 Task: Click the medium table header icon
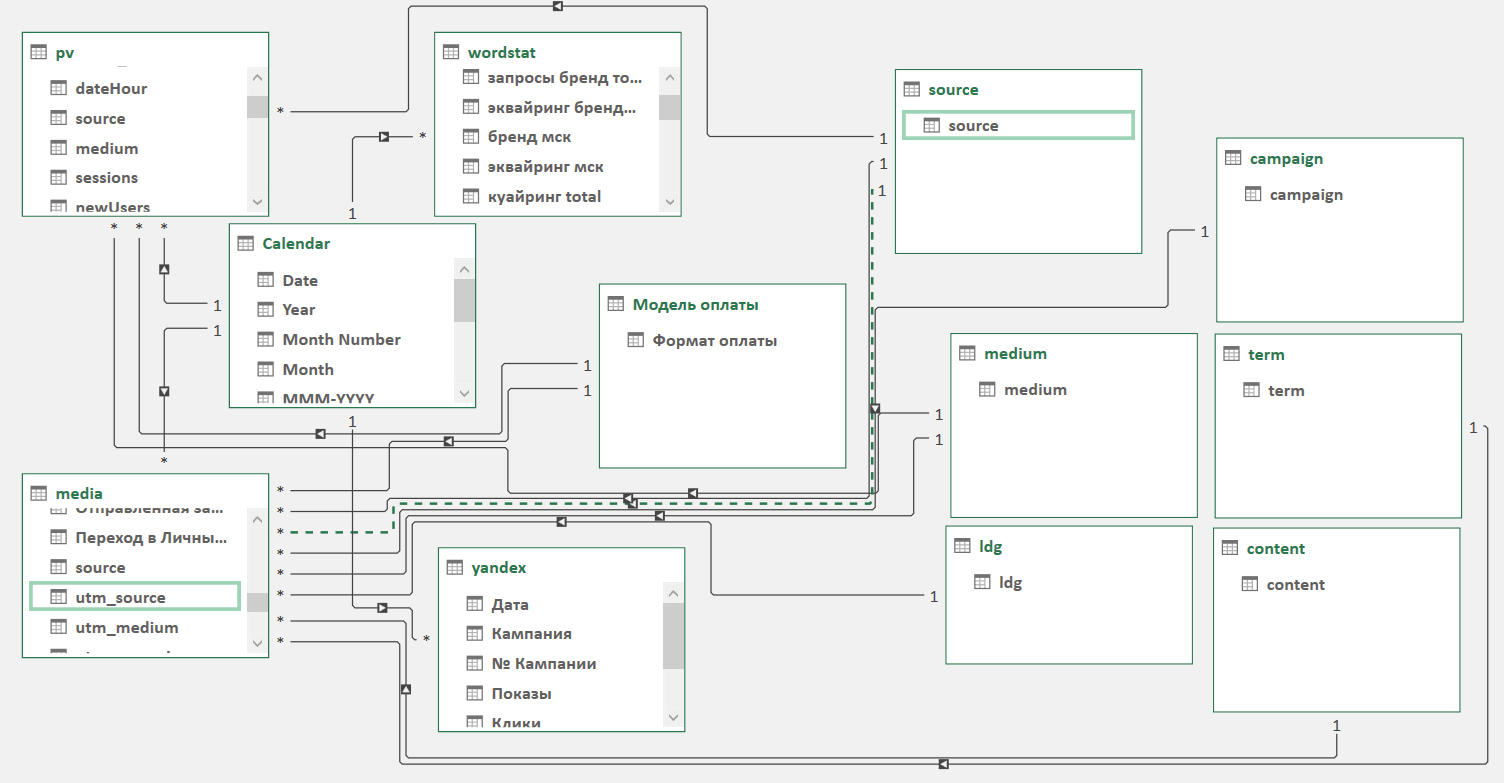click(x=967, y=353)
